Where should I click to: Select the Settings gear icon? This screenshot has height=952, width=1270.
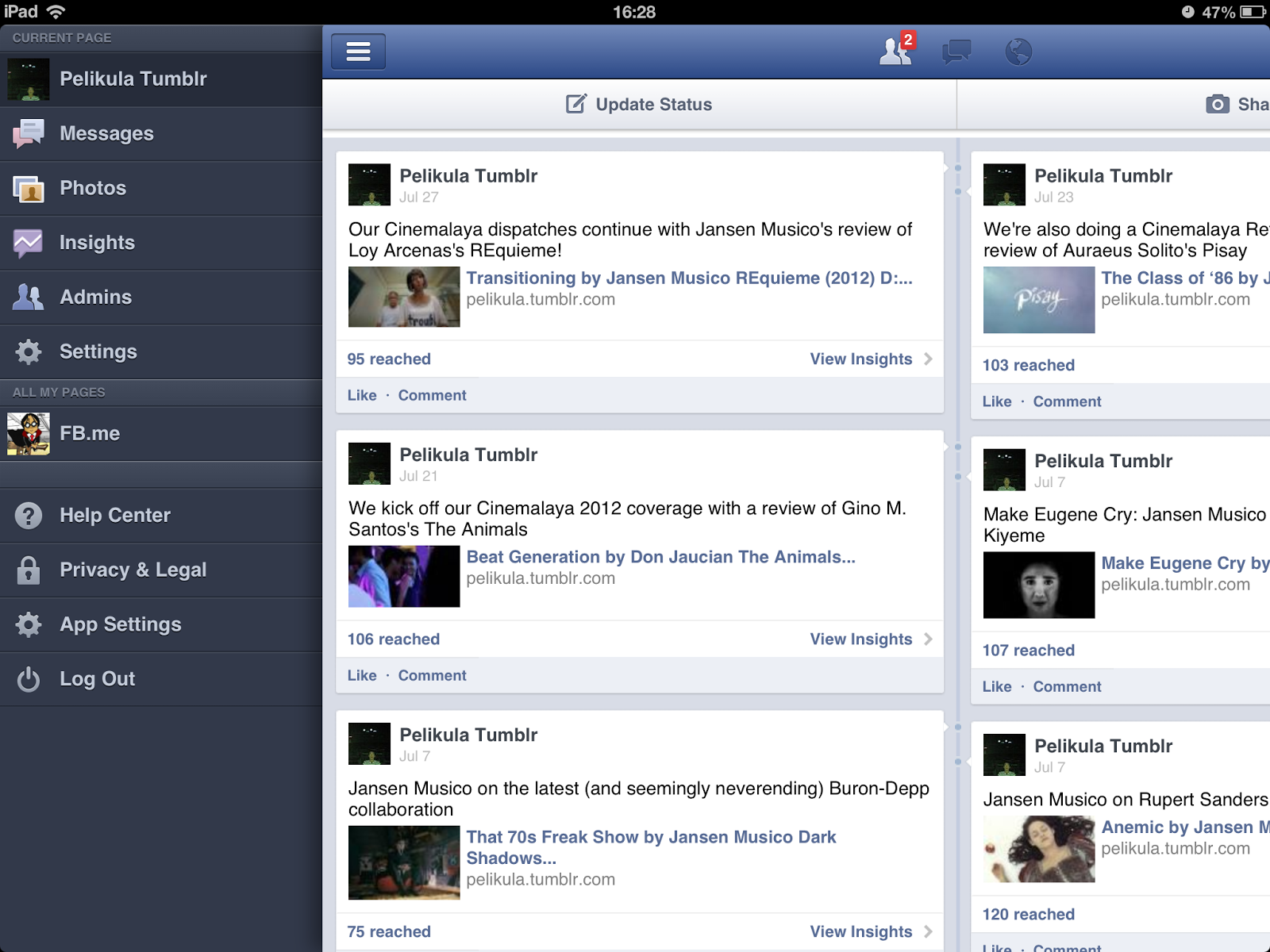pos(29,351)
